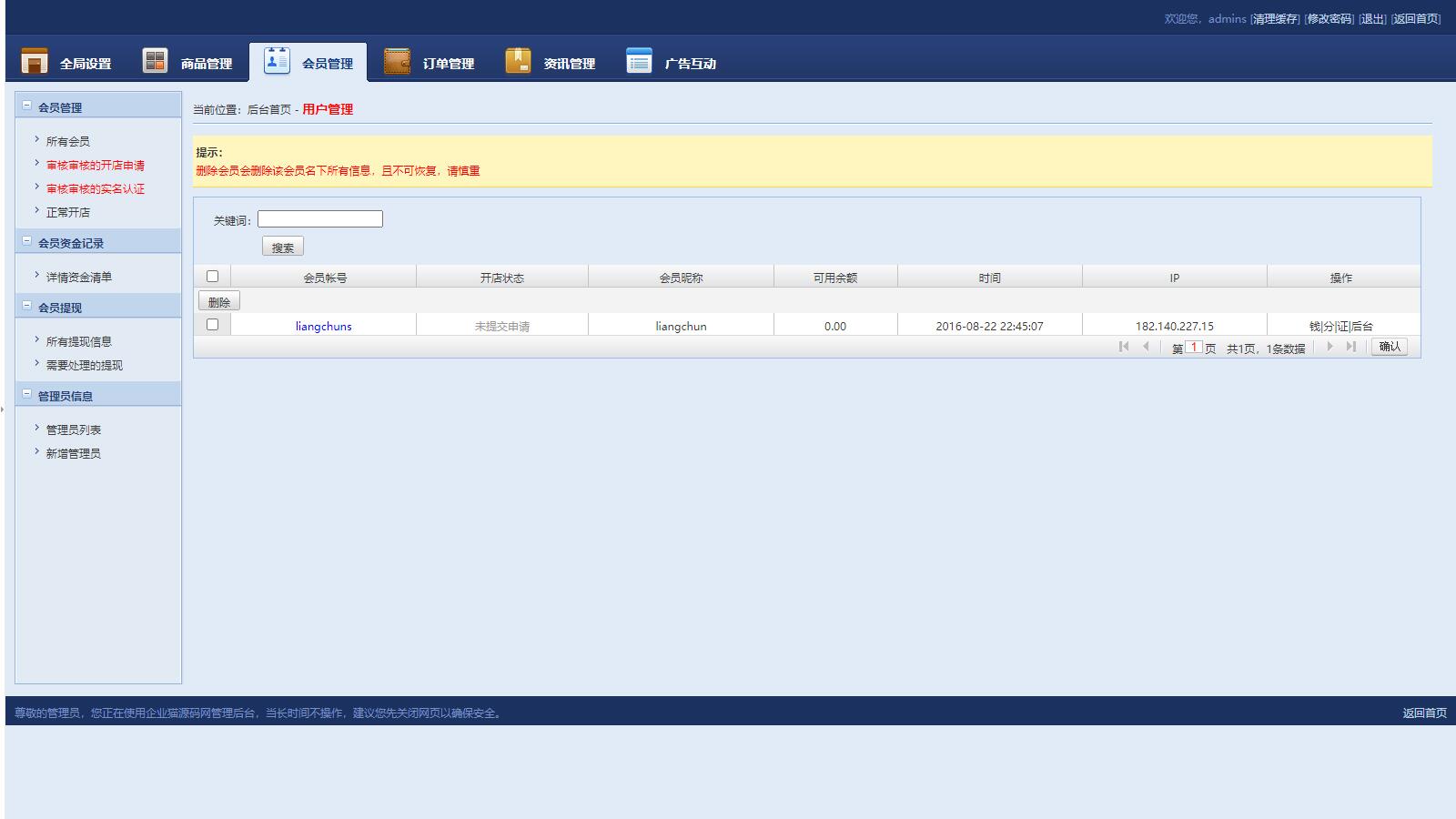The height and width of the screenshot is (819, 1456).
Task: Toggle the select-all checkbox in table header
Action: pyautogui.click(x=213, y=275)
